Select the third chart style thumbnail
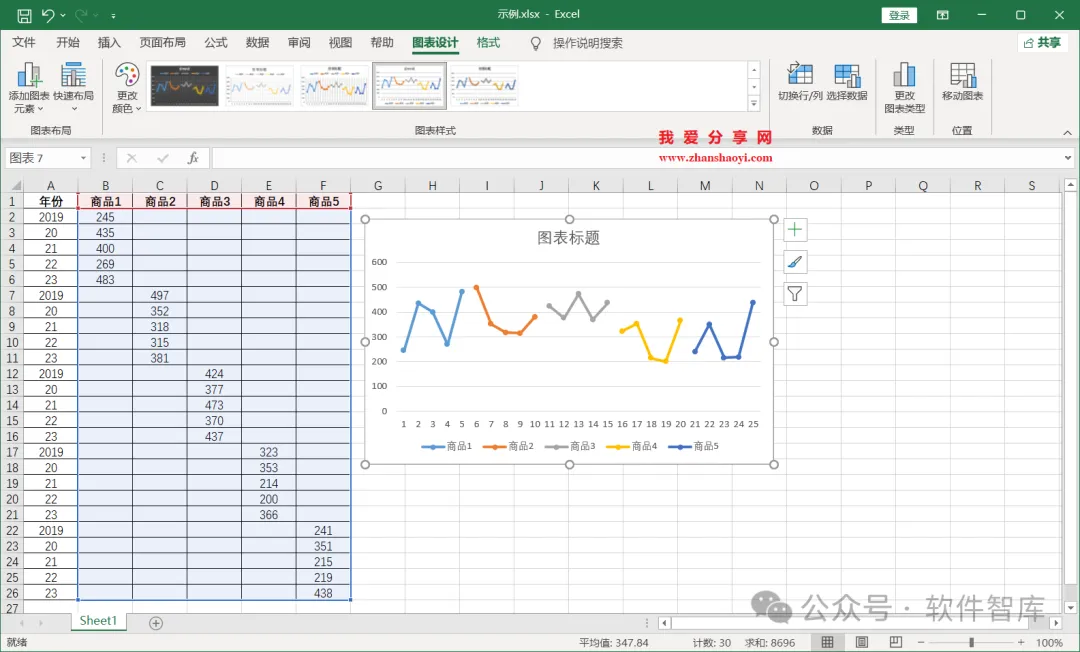The height and width of the screenshot is (652, 1080). [x=335, y=86]
